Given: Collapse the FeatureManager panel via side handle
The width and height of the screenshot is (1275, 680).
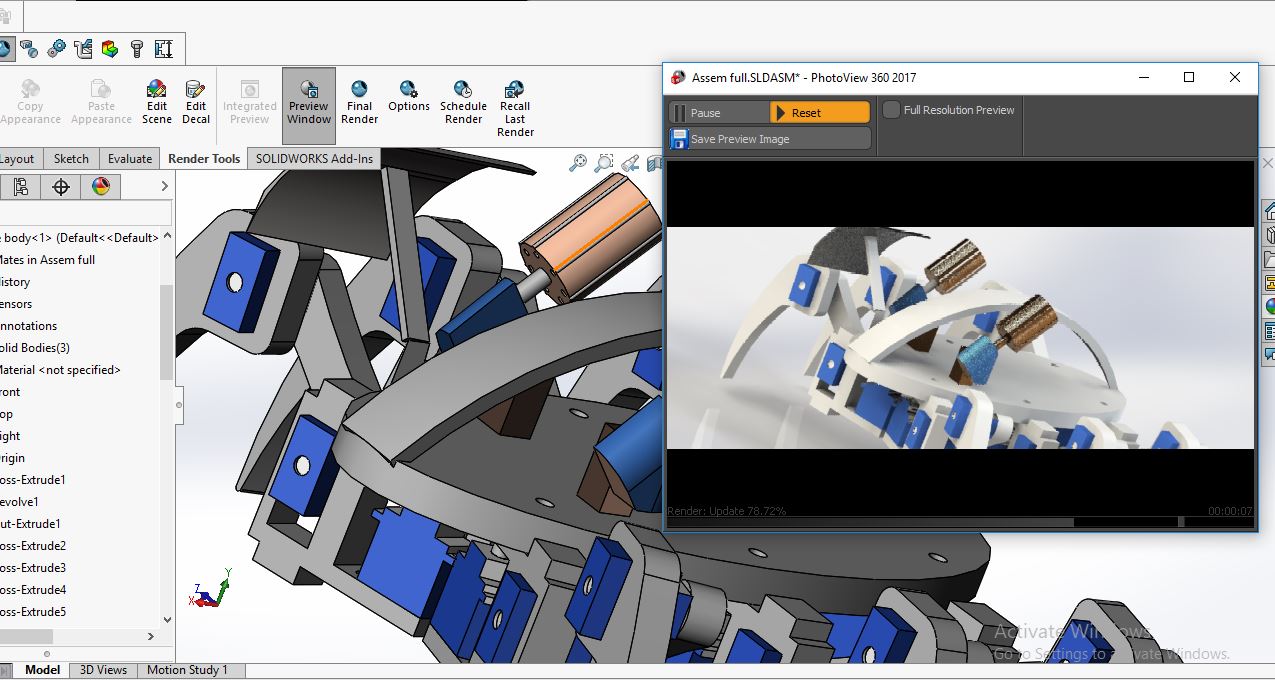Looking at the screenshot, I should click(179, 405).
